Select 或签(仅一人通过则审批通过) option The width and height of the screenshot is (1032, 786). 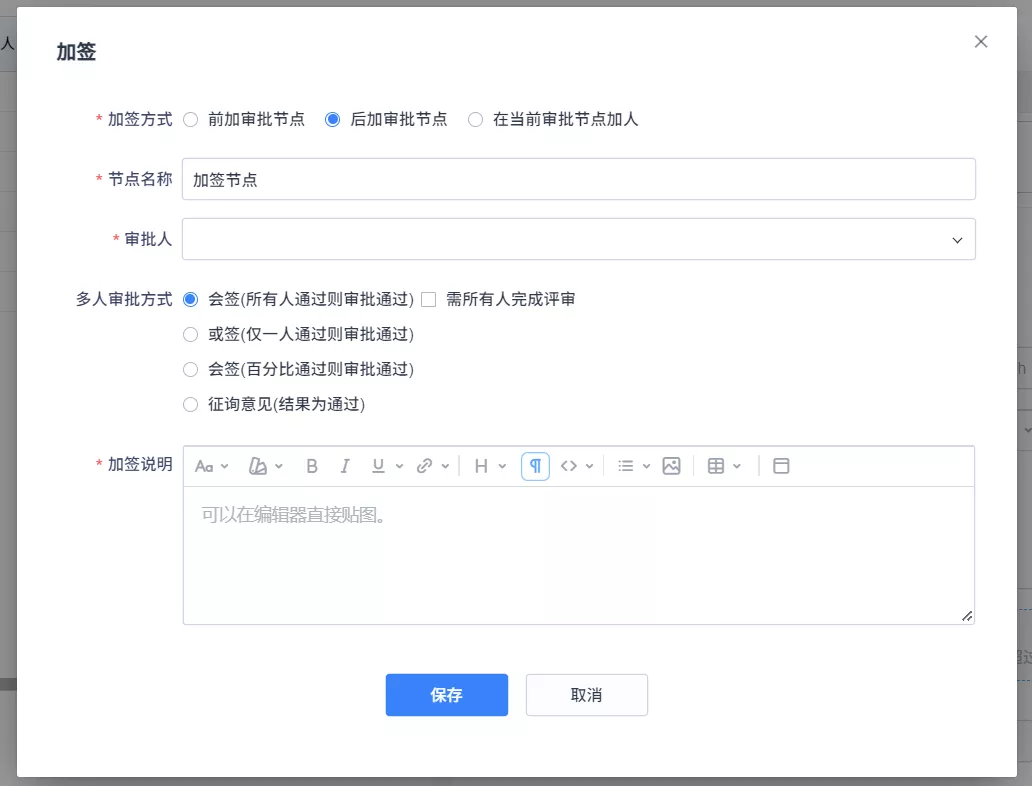pyautogui.click(x=191, y=334)
